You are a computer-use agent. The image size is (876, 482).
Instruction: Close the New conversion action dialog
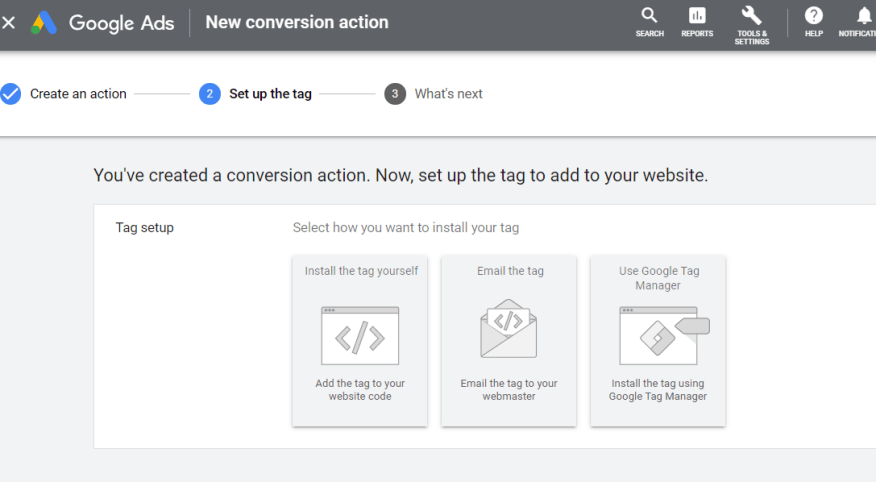8,22
